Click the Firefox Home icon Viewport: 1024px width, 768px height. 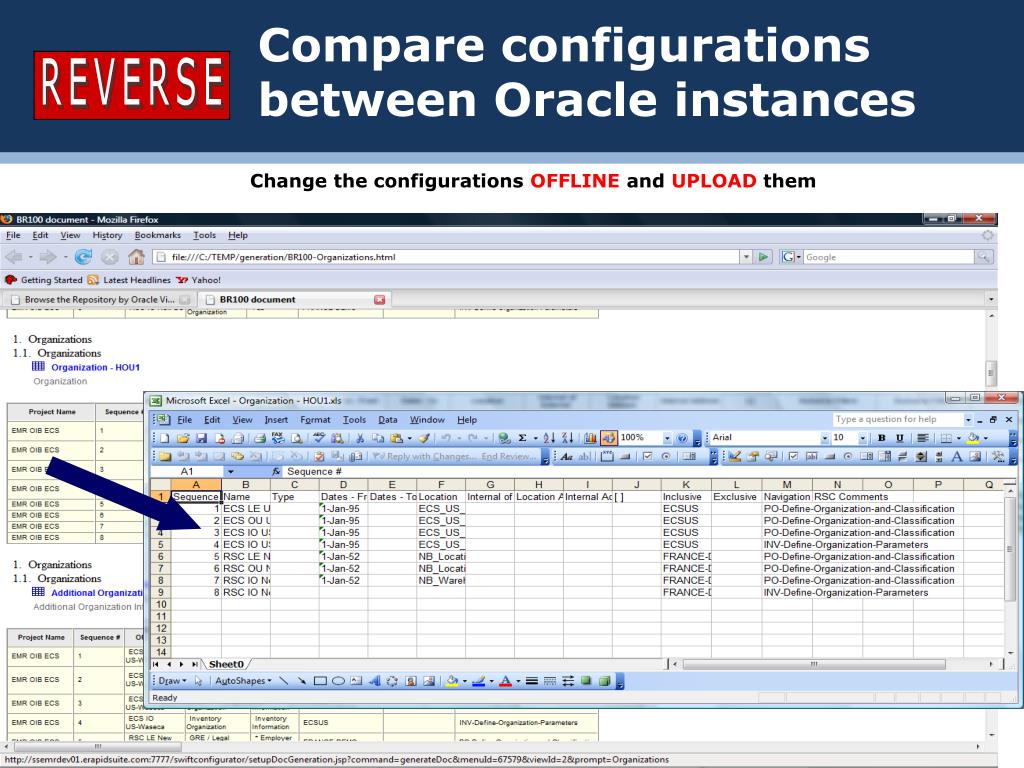pos(136,257)
